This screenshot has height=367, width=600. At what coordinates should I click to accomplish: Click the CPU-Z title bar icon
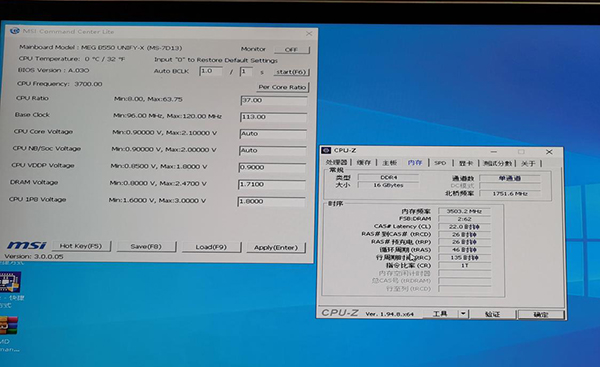tap(326, 150)
